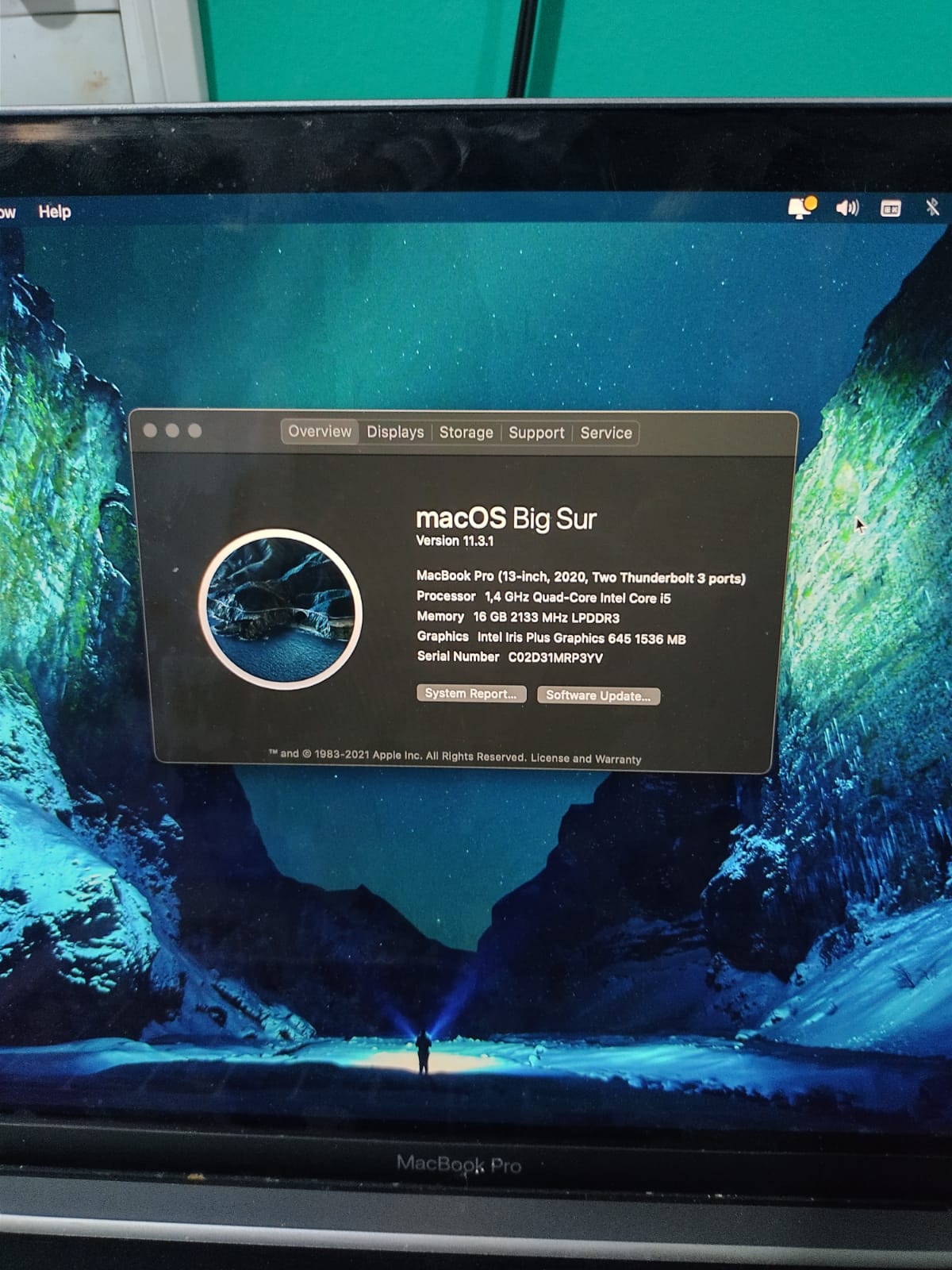
Task: Select the Overview tab
Action: 319,432
